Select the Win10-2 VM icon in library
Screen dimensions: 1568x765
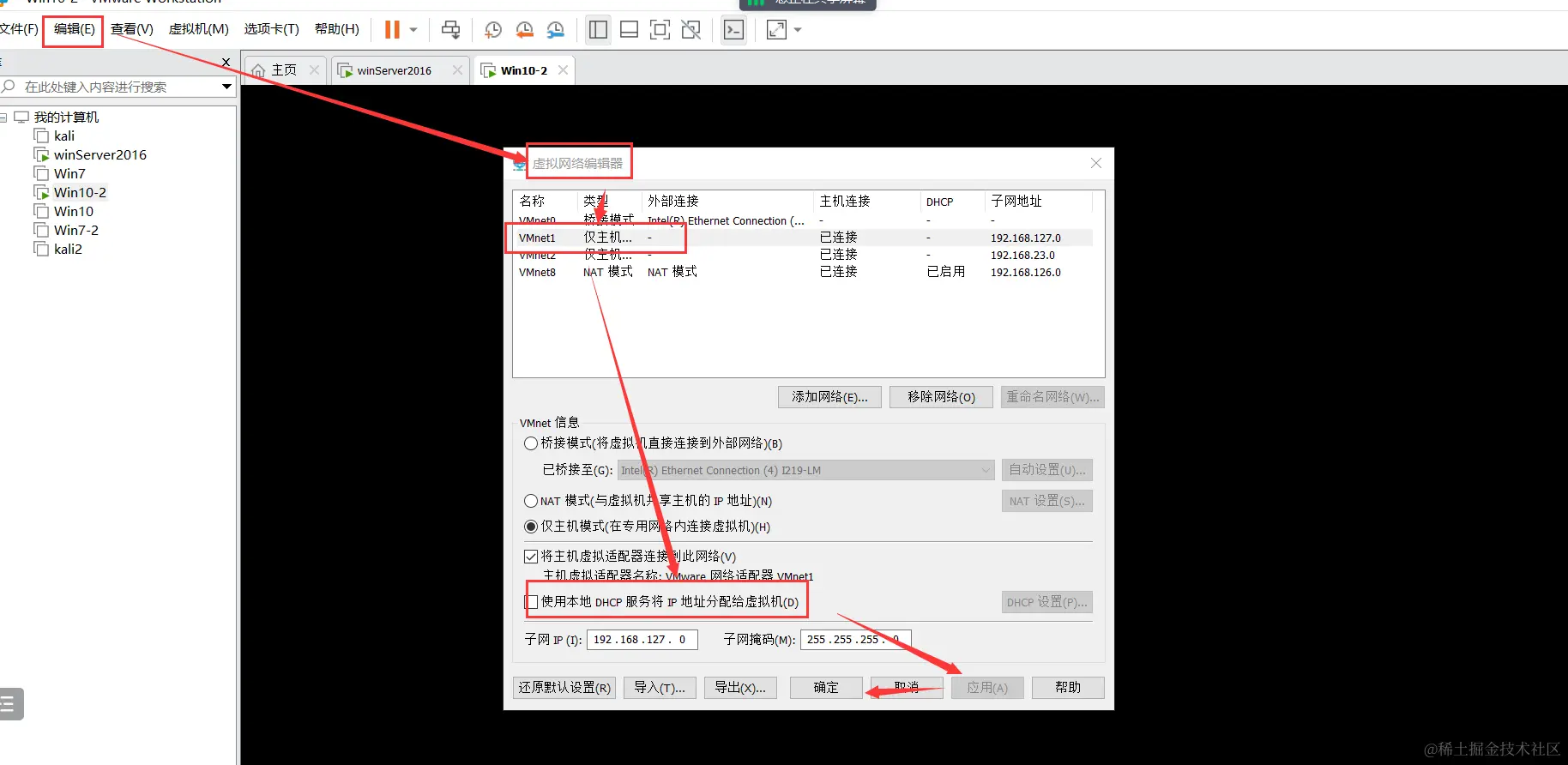pyautogui.click(x=40, y=192)
